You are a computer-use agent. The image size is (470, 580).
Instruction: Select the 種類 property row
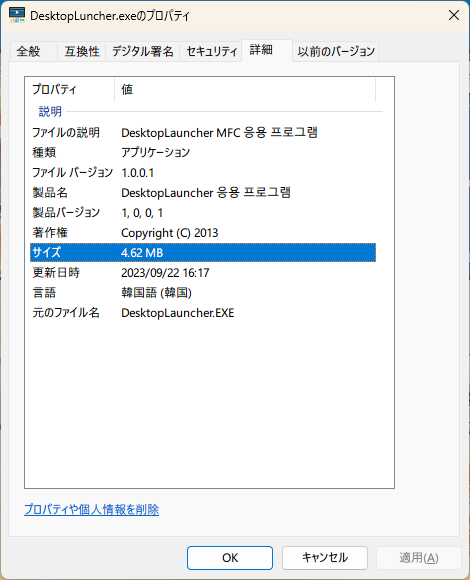pyautogui.click(x=203, y=152)
